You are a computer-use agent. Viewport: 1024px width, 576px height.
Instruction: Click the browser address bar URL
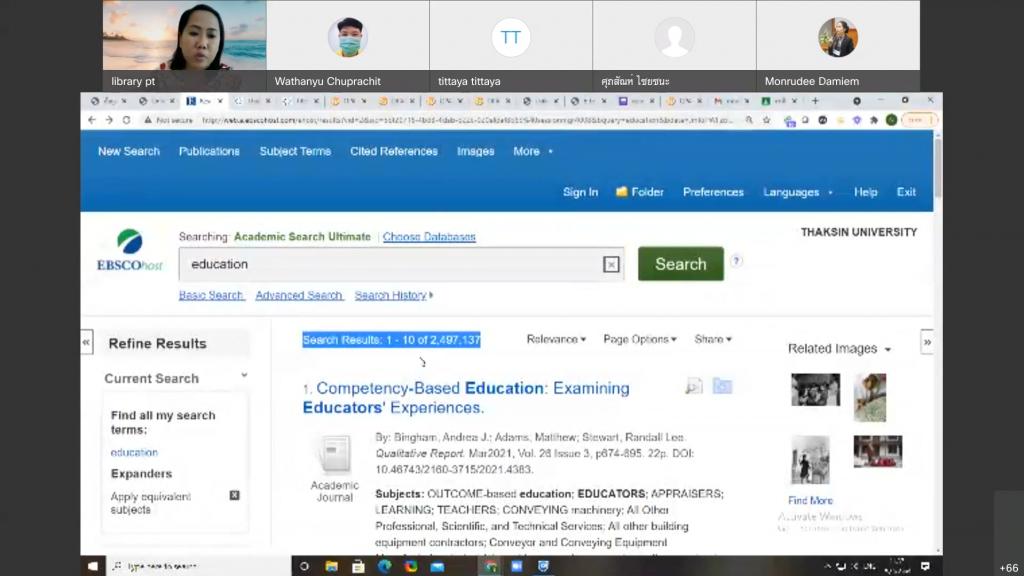(467, 120)
